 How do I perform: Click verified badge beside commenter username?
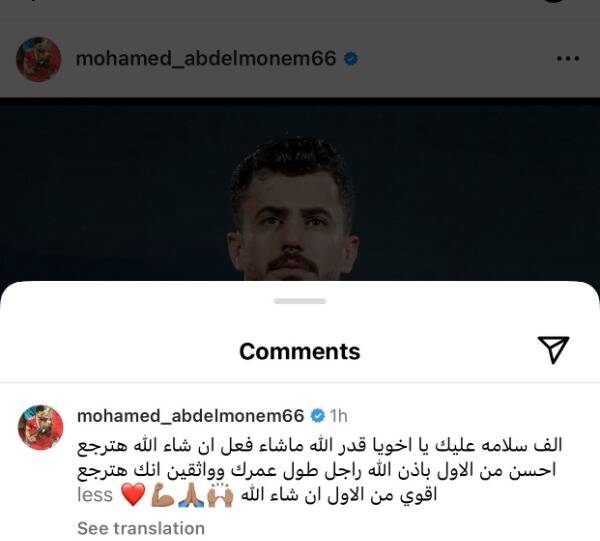coord(318,416)
